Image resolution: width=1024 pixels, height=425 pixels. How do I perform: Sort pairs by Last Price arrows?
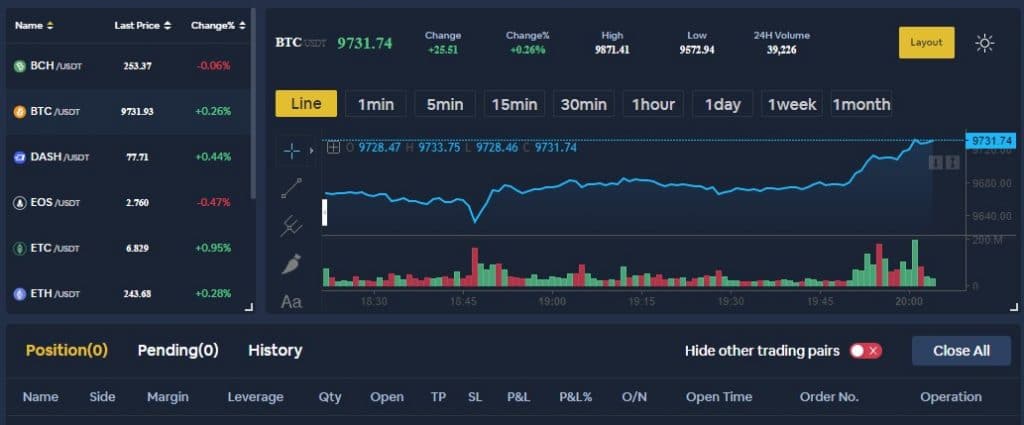(167, 25)
